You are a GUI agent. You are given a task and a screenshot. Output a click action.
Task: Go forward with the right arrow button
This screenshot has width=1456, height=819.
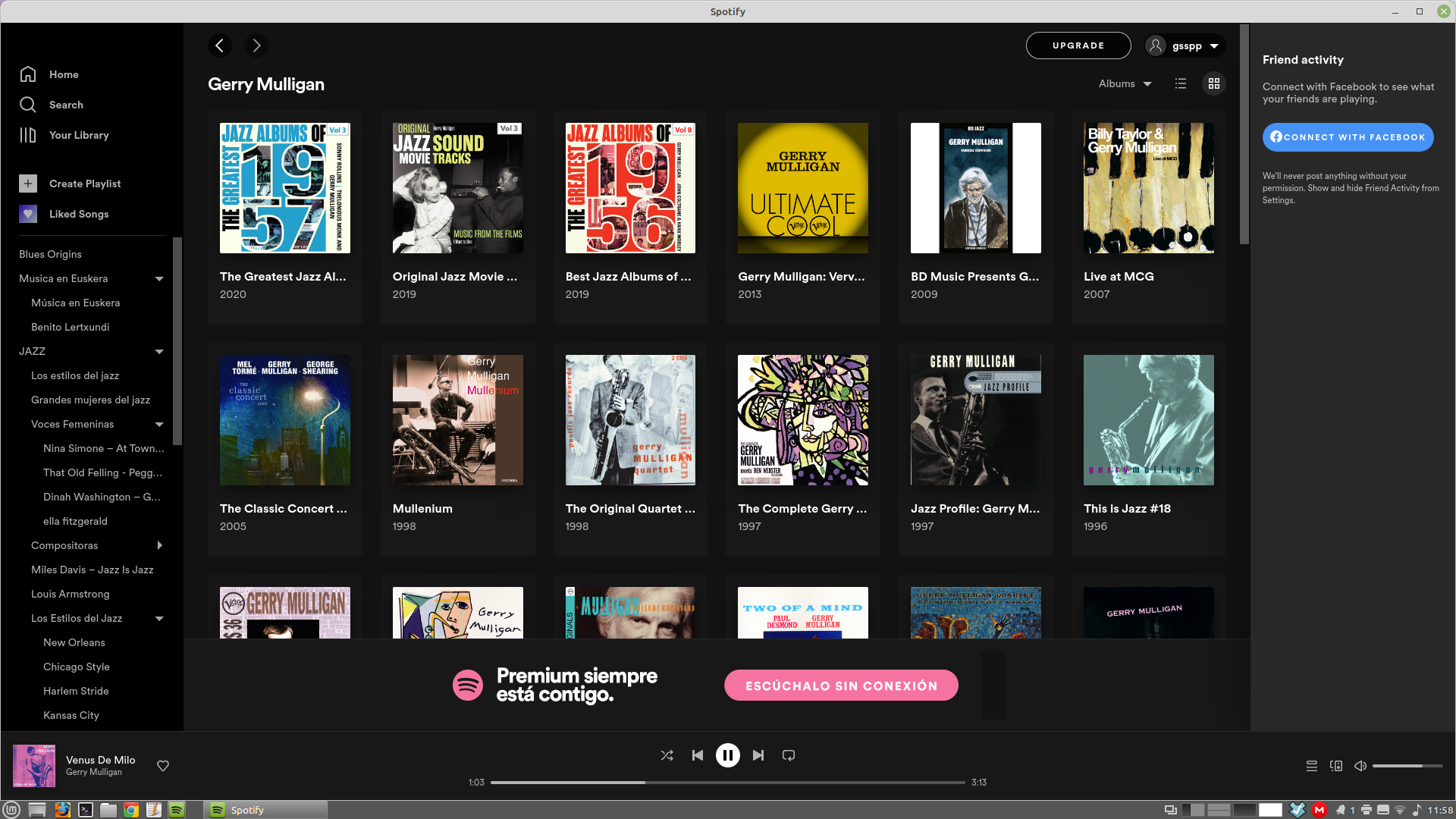pyautogui.click(x=256, y=45)
